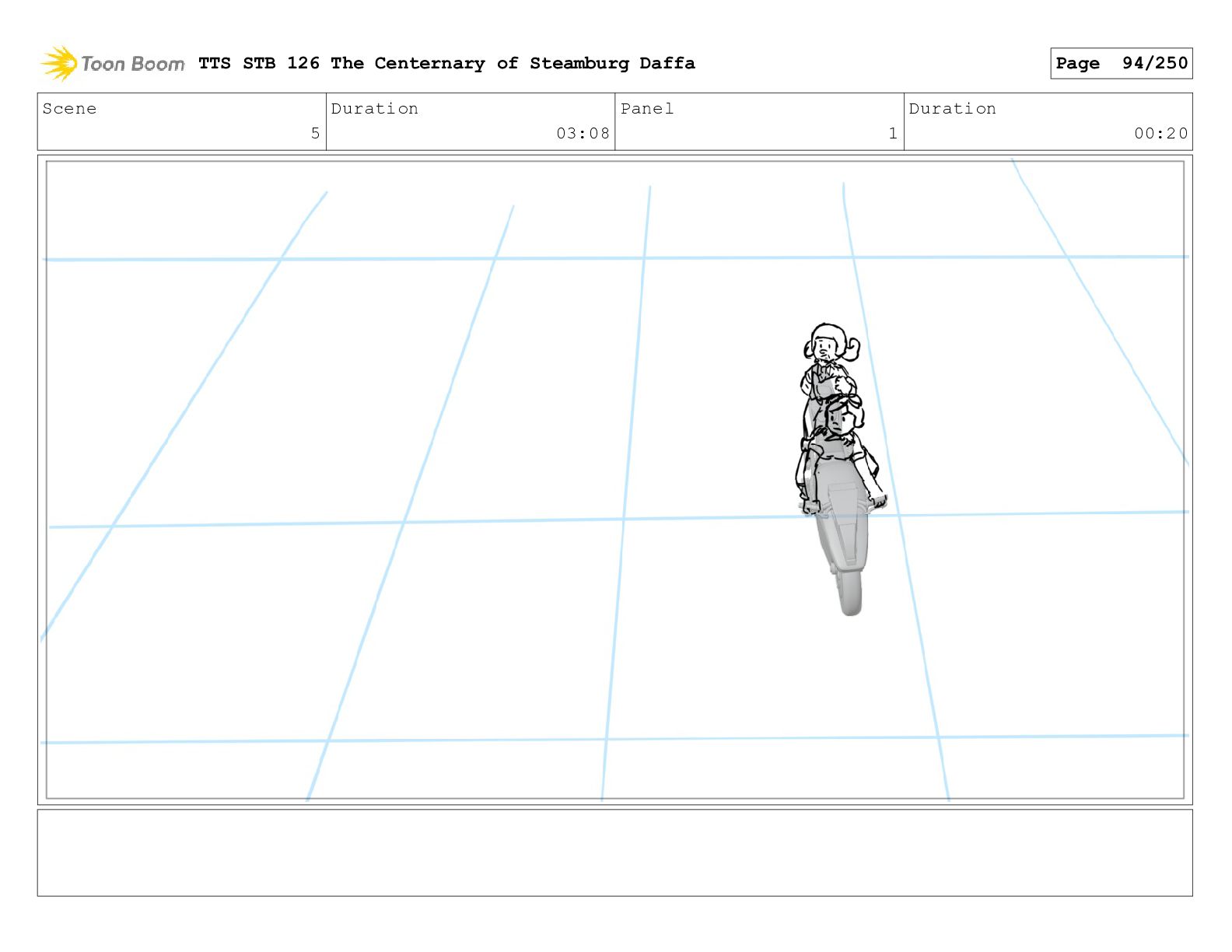The width and height of the screenshot is (1232, 952).
Task: Select panel number 1
Action: point(893,133)
